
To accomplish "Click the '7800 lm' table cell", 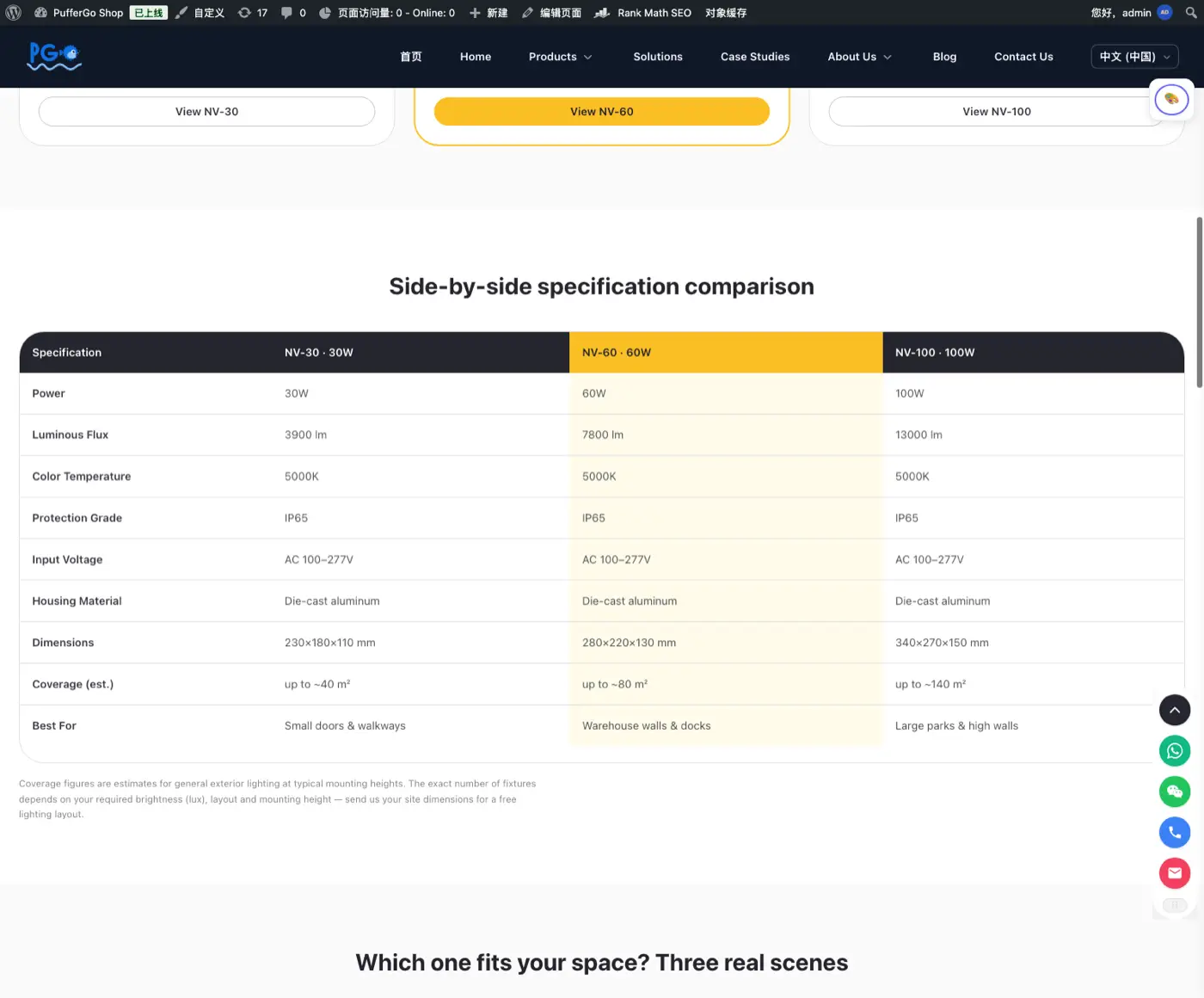I will pyautogui.click(x=726, y=435).
